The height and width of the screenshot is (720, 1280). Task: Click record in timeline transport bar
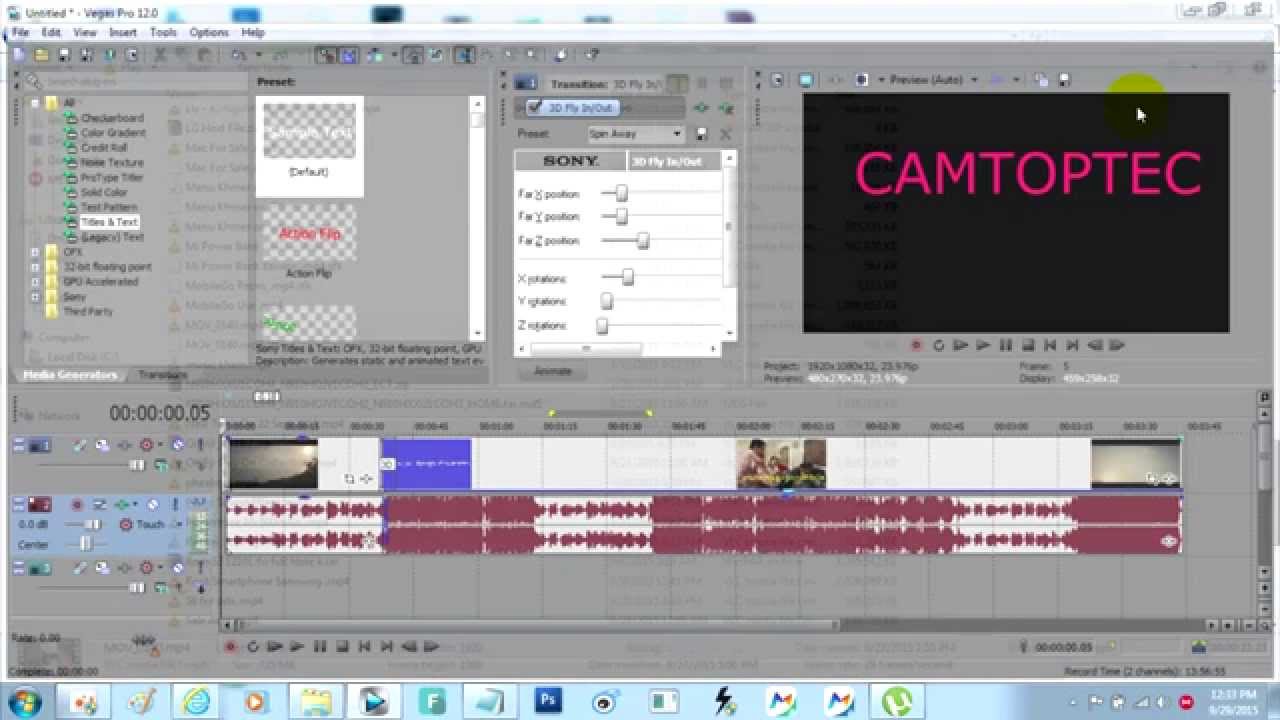click(x=230, y=647)
